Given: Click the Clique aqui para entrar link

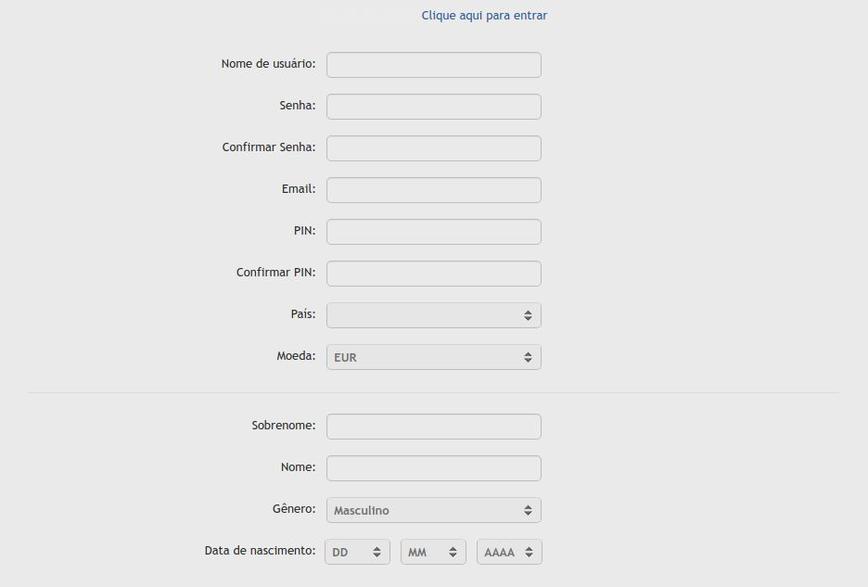Looking at the screenshot, I should pos(485,15).
